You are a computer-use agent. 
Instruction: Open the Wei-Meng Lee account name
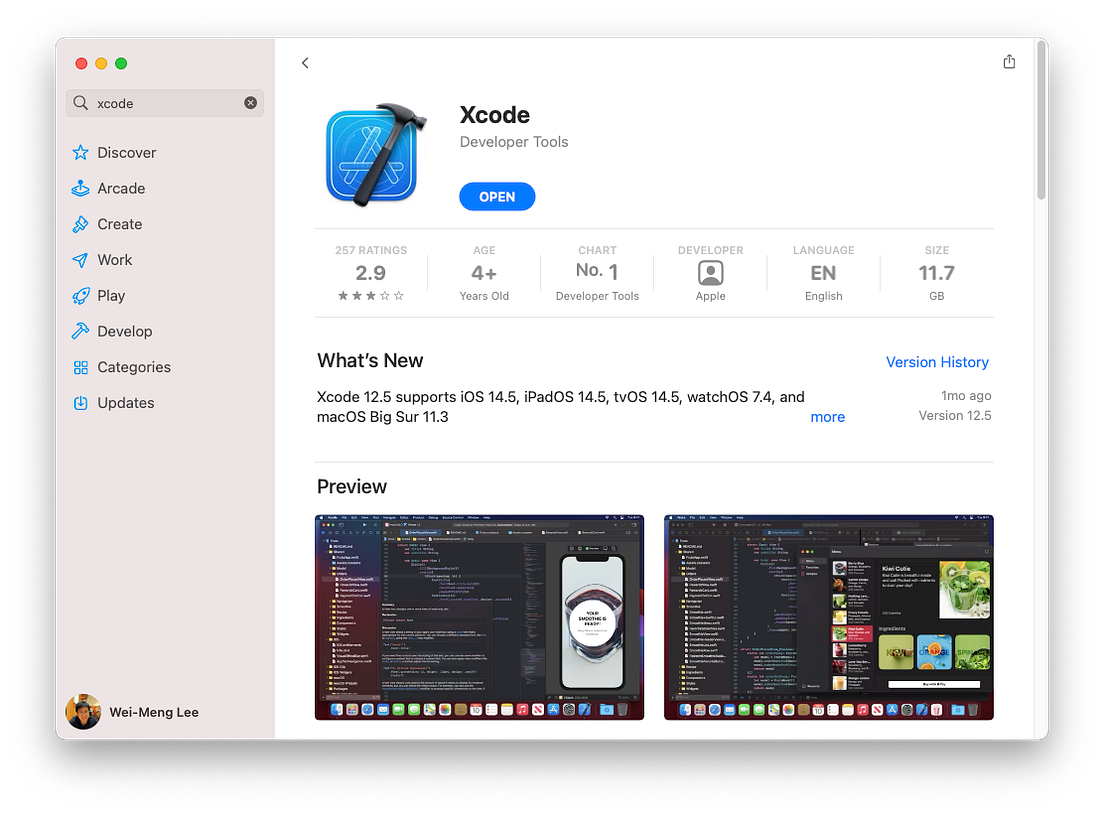coord(154,712)
